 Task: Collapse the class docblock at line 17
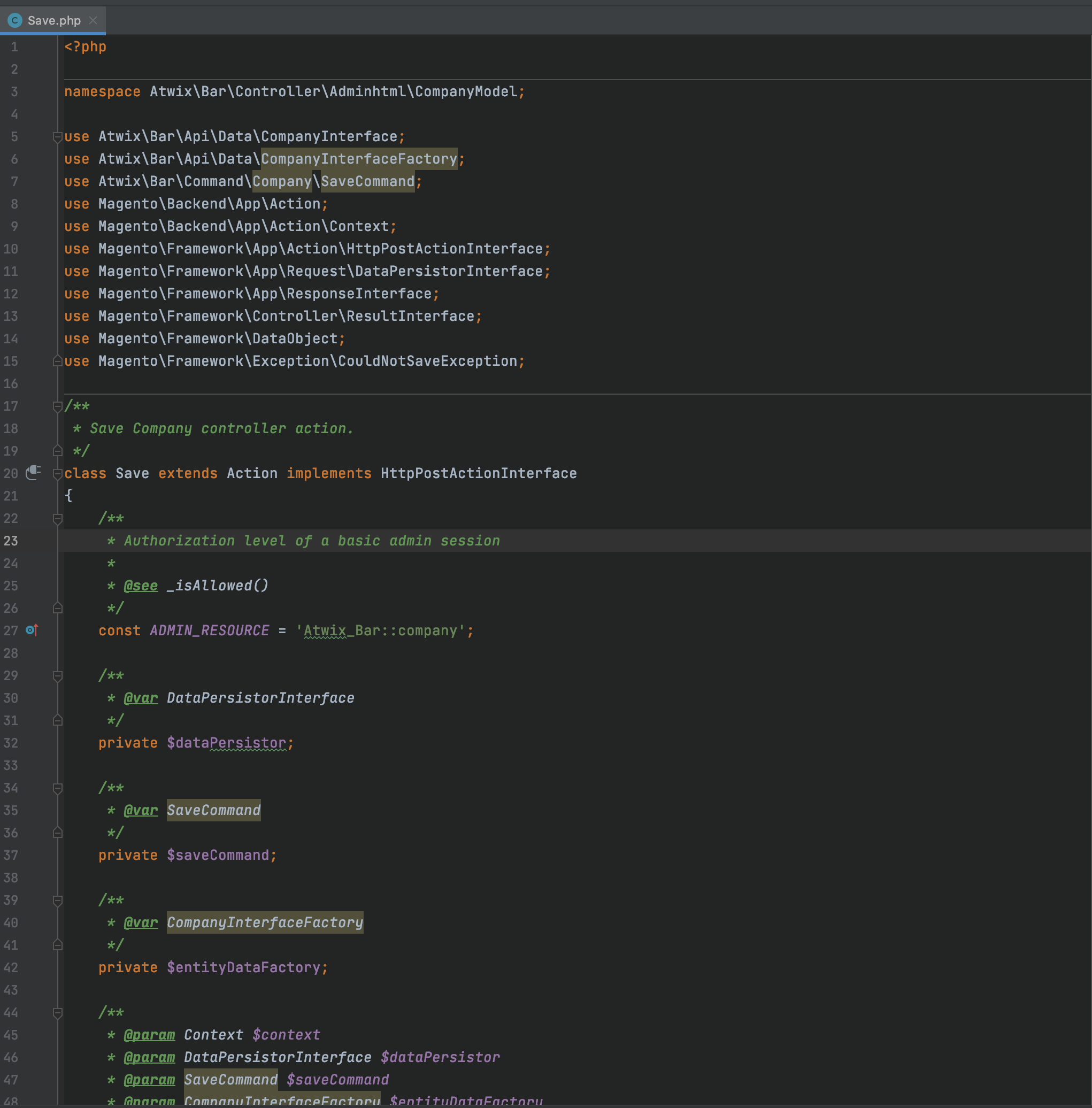coord(57,406)
